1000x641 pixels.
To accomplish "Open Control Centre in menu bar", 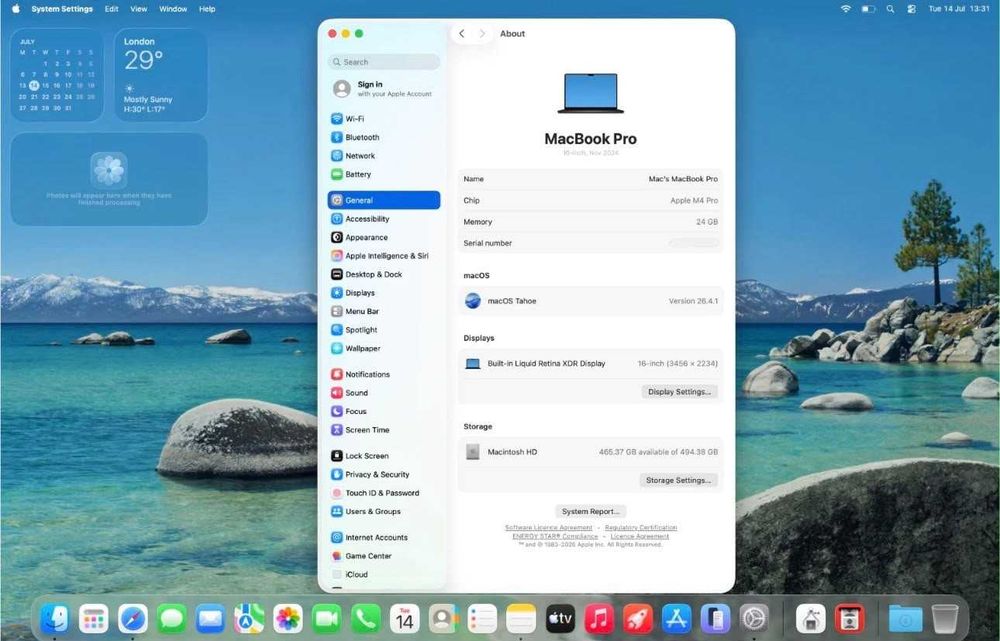I will point(912,9).
